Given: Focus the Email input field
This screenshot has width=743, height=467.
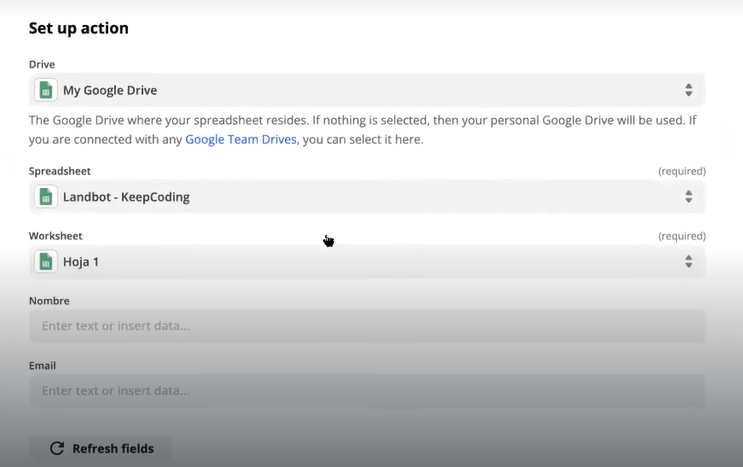Looking at the screenshot, I should (367, 391).
